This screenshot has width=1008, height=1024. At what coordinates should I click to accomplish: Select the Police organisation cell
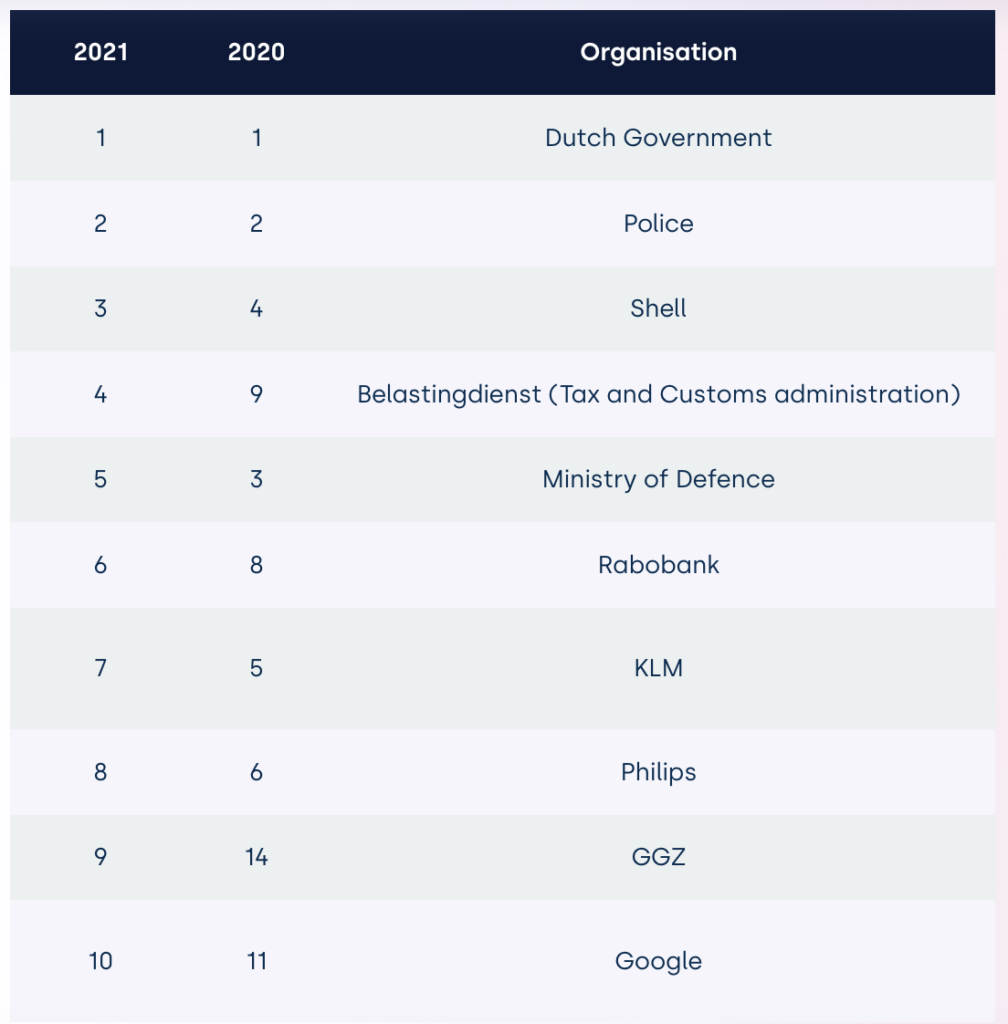658,223
